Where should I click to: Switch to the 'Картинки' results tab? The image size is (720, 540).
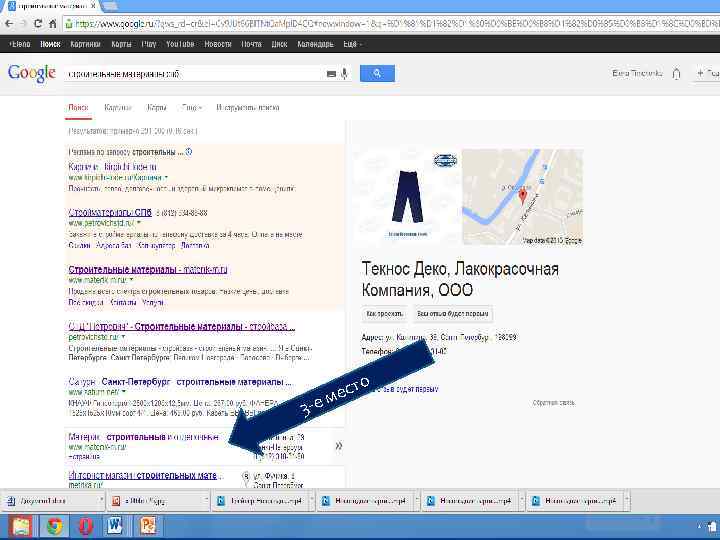(x=118, y=108)
